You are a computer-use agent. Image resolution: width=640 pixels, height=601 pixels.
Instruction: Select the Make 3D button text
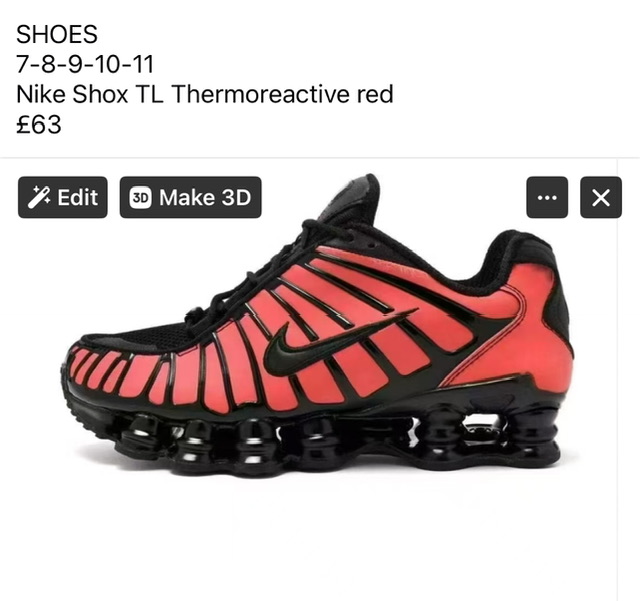click(x=205, y=198)
